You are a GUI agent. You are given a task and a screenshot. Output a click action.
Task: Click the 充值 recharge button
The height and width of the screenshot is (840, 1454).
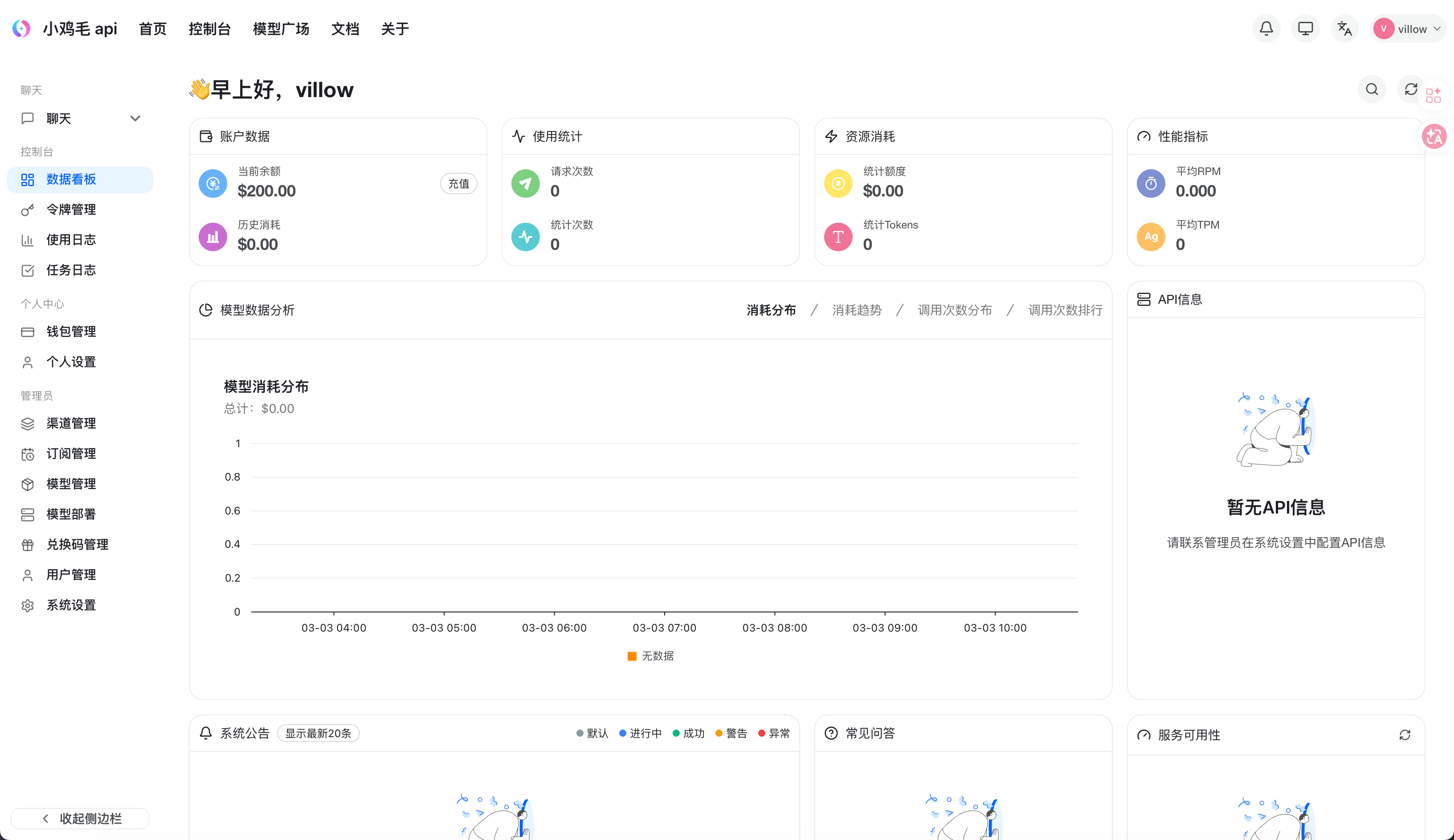coord(459,183)
